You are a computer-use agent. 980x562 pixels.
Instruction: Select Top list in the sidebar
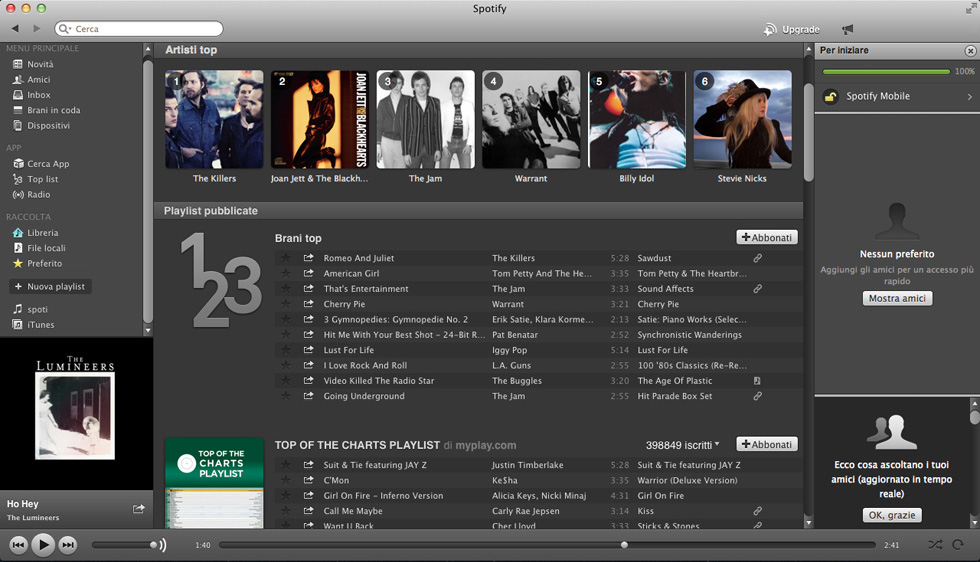(42, 179)
